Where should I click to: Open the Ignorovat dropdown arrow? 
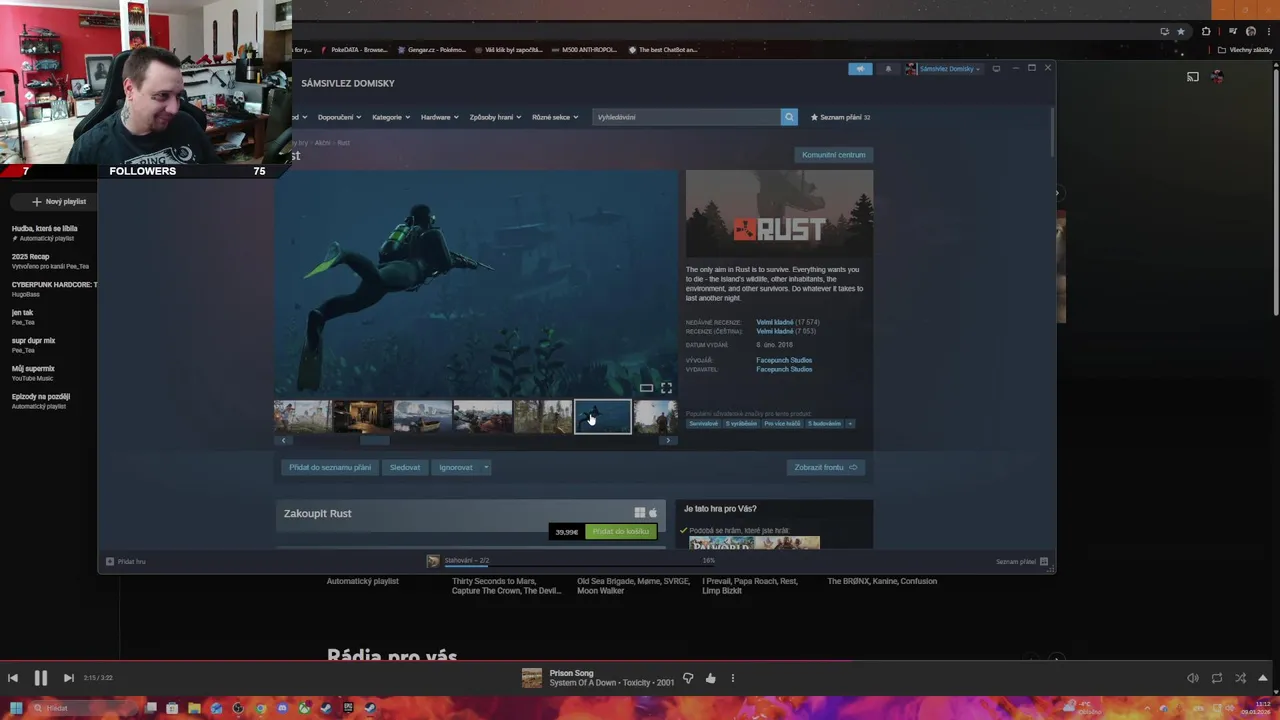coord(486,467)
